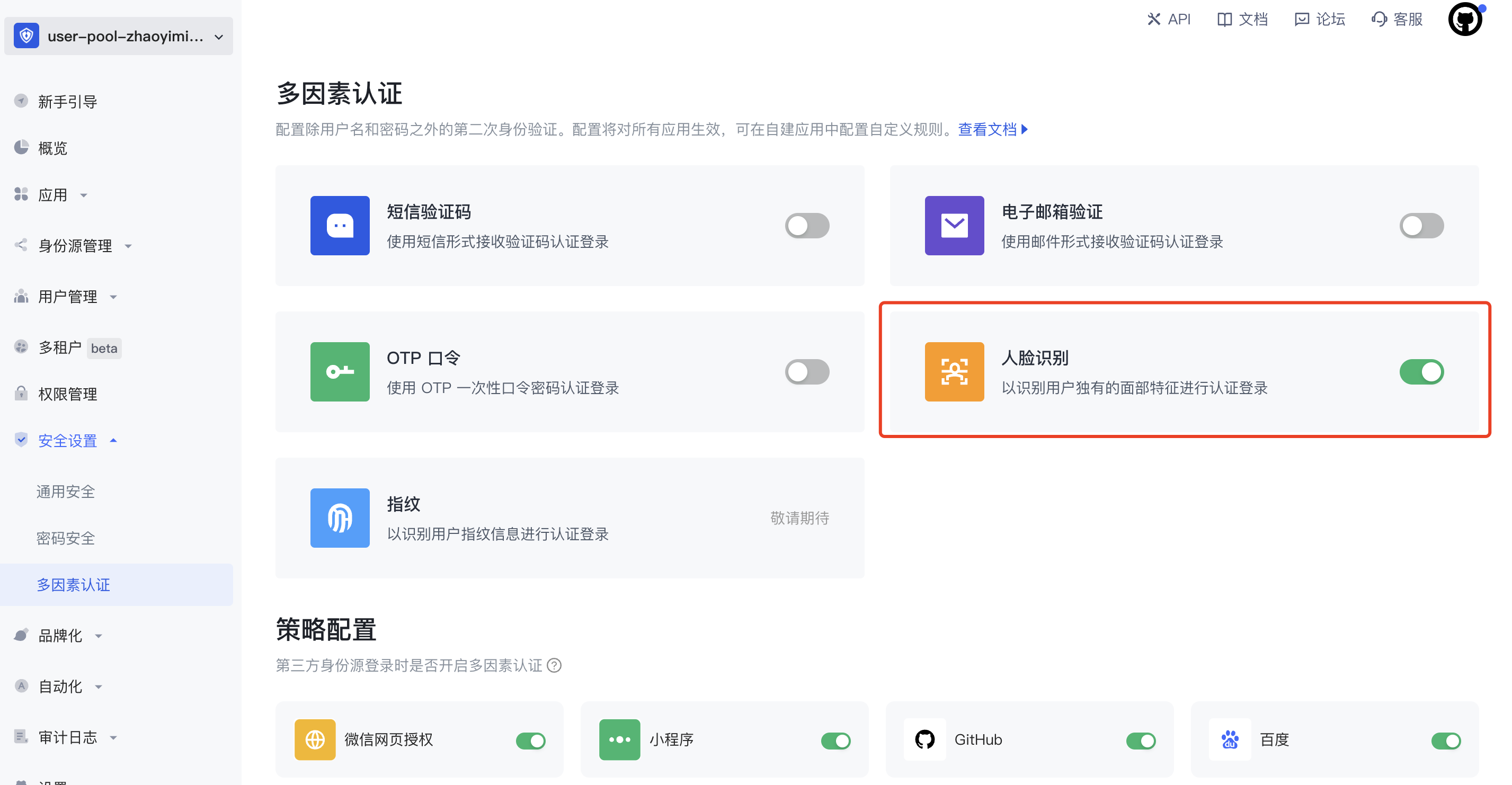Click the SMS verification code icon

point(340,225)
